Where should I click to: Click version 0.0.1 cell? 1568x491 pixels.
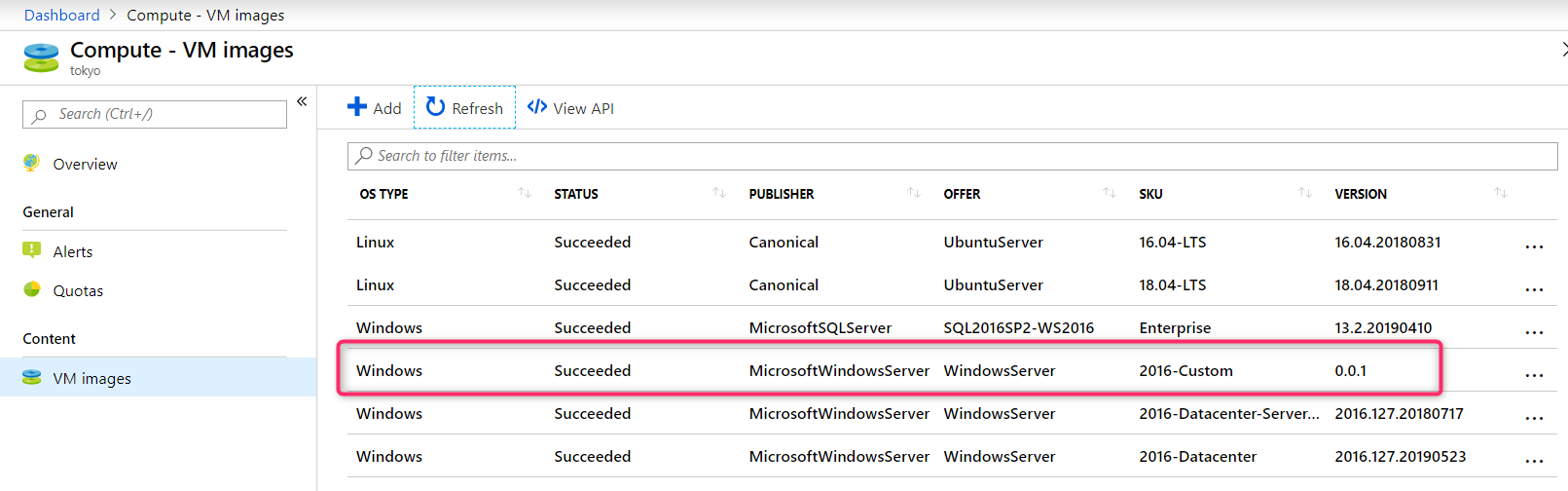pyautogui.click(x=1351, y=371)
